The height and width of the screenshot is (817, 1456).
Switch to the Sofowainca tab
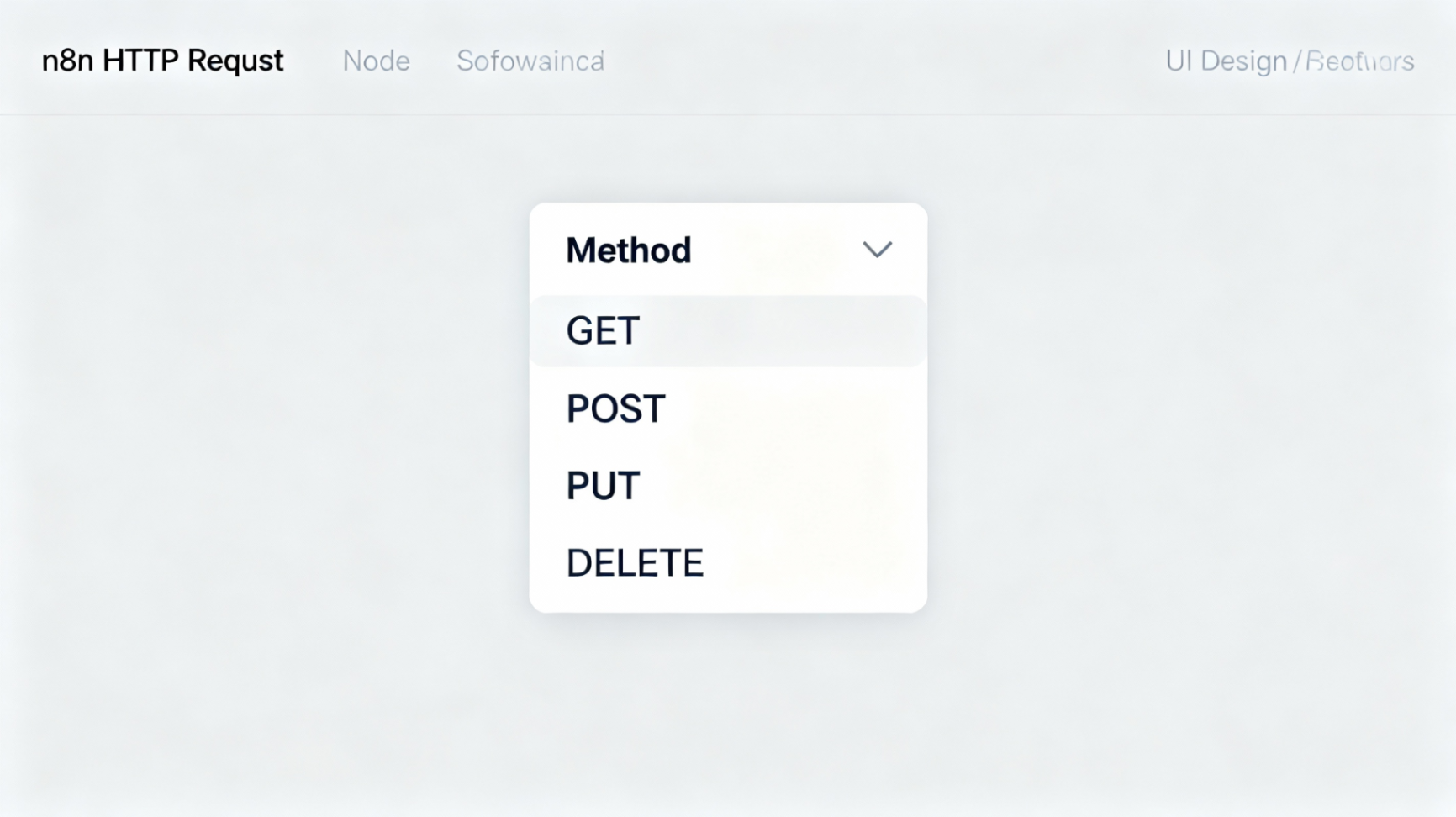530,61
